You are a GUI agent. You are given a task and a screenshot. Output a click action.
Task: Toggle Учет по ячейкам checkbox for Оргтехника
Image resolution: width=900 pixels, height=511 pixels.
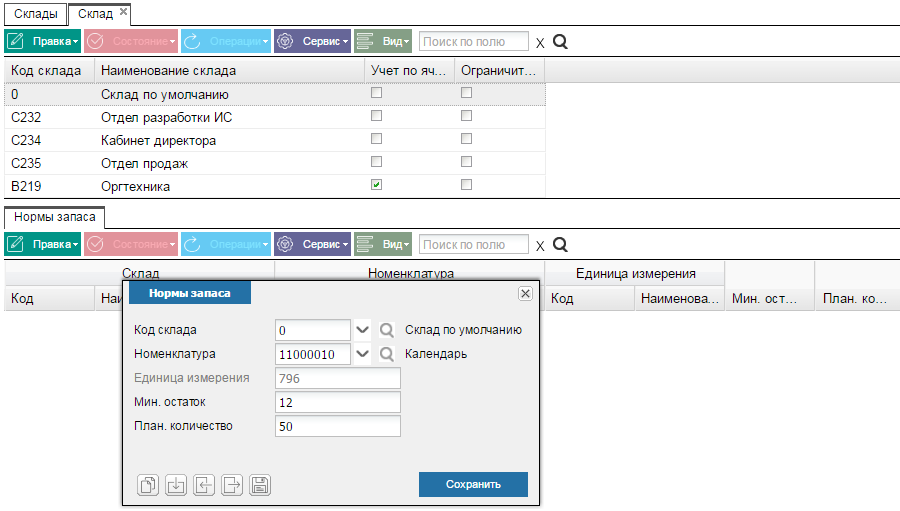tap(377, 185)
